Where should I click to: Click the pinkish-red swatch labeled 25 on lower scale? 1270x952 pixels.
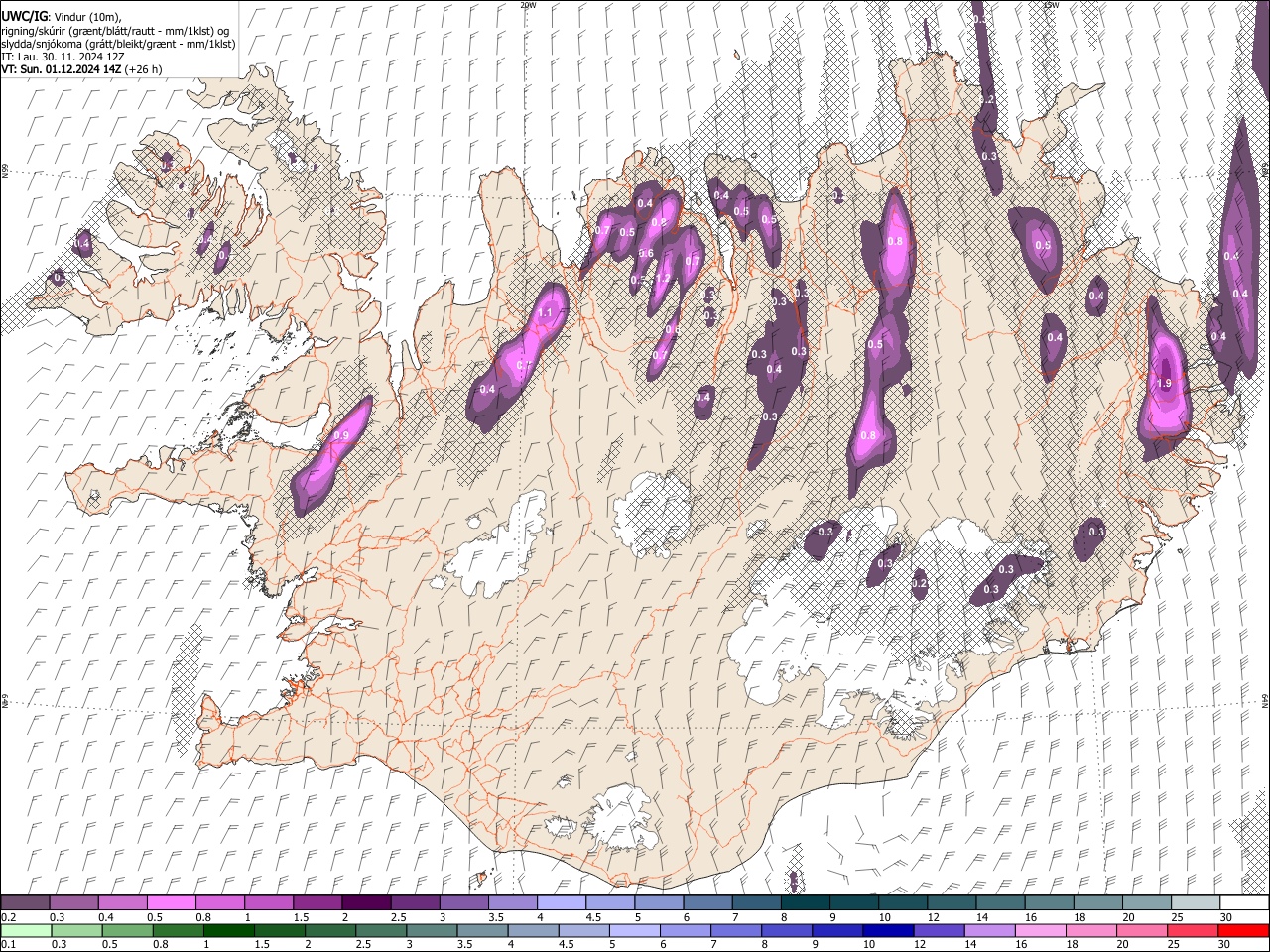[1192, 930]
